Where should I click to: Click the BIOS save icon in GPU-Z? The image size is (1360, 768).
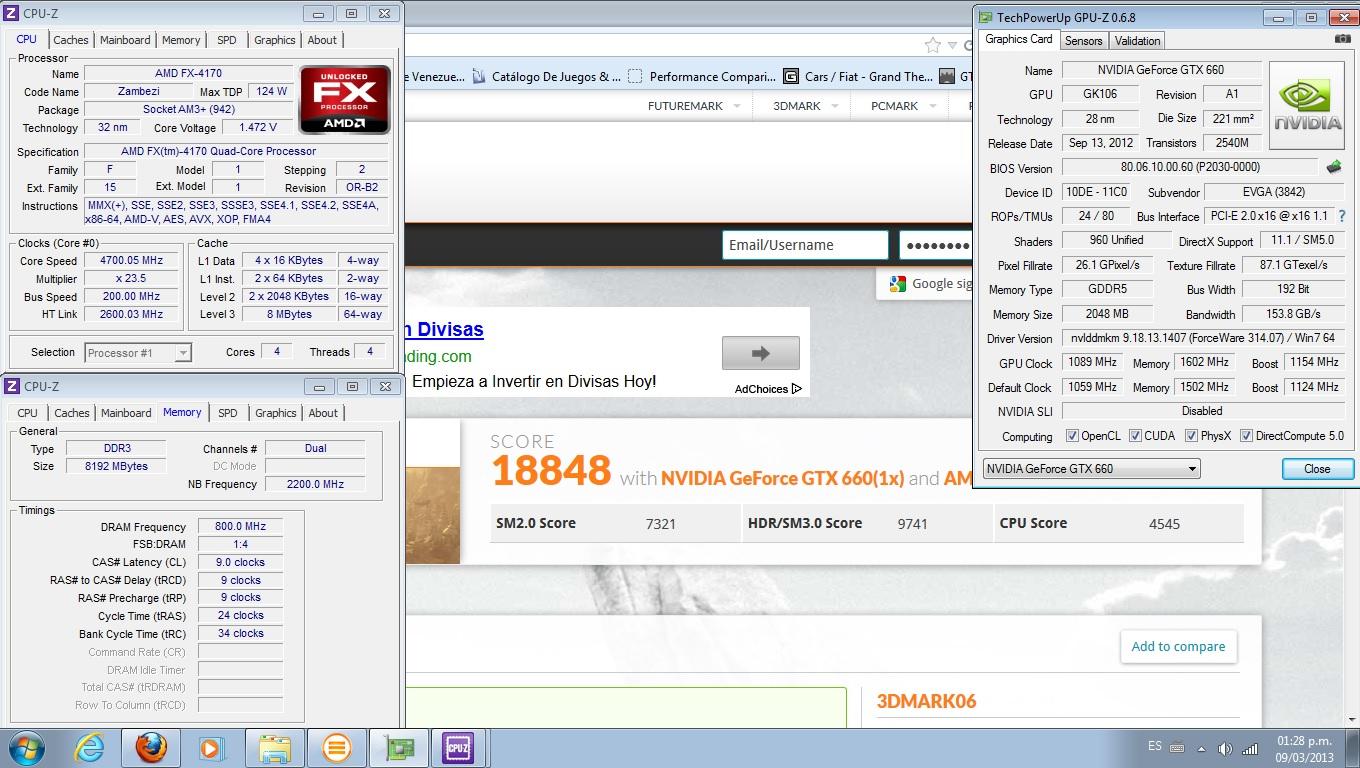[x=1333, y=167]
